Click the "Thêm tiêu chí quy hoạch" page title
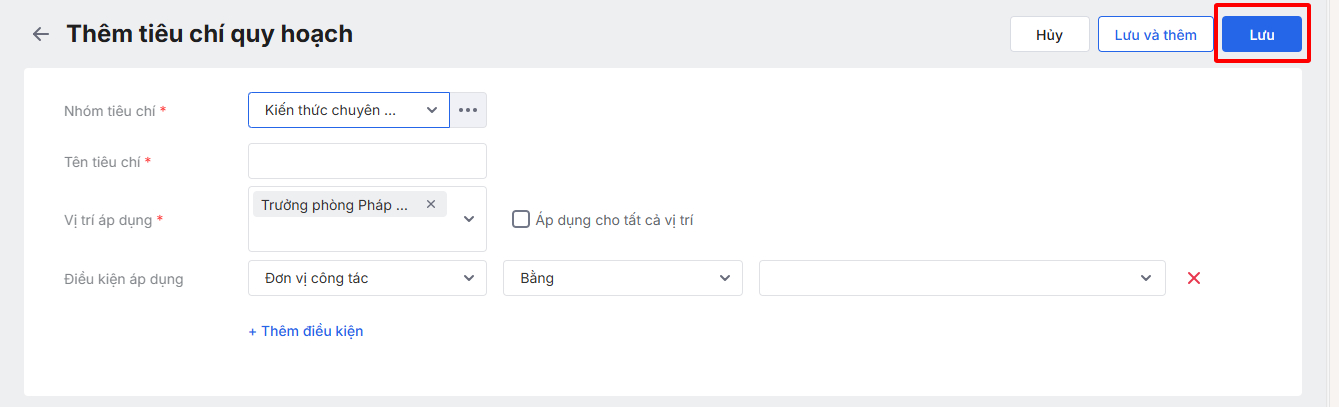This screenshot has width=1339, height=407. point(209,34)
